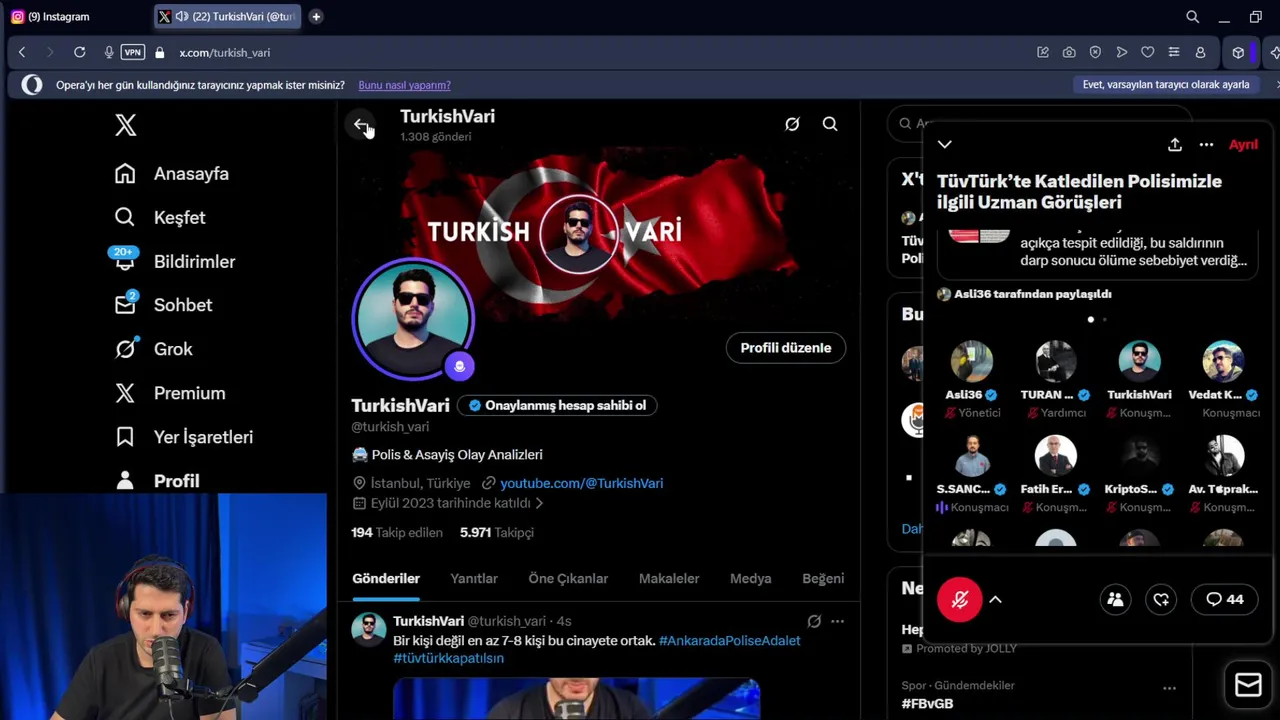Switch to Beğeni tab
Image resolution: width=1280 pixels, height=720 pixels.
click(823, 578)
